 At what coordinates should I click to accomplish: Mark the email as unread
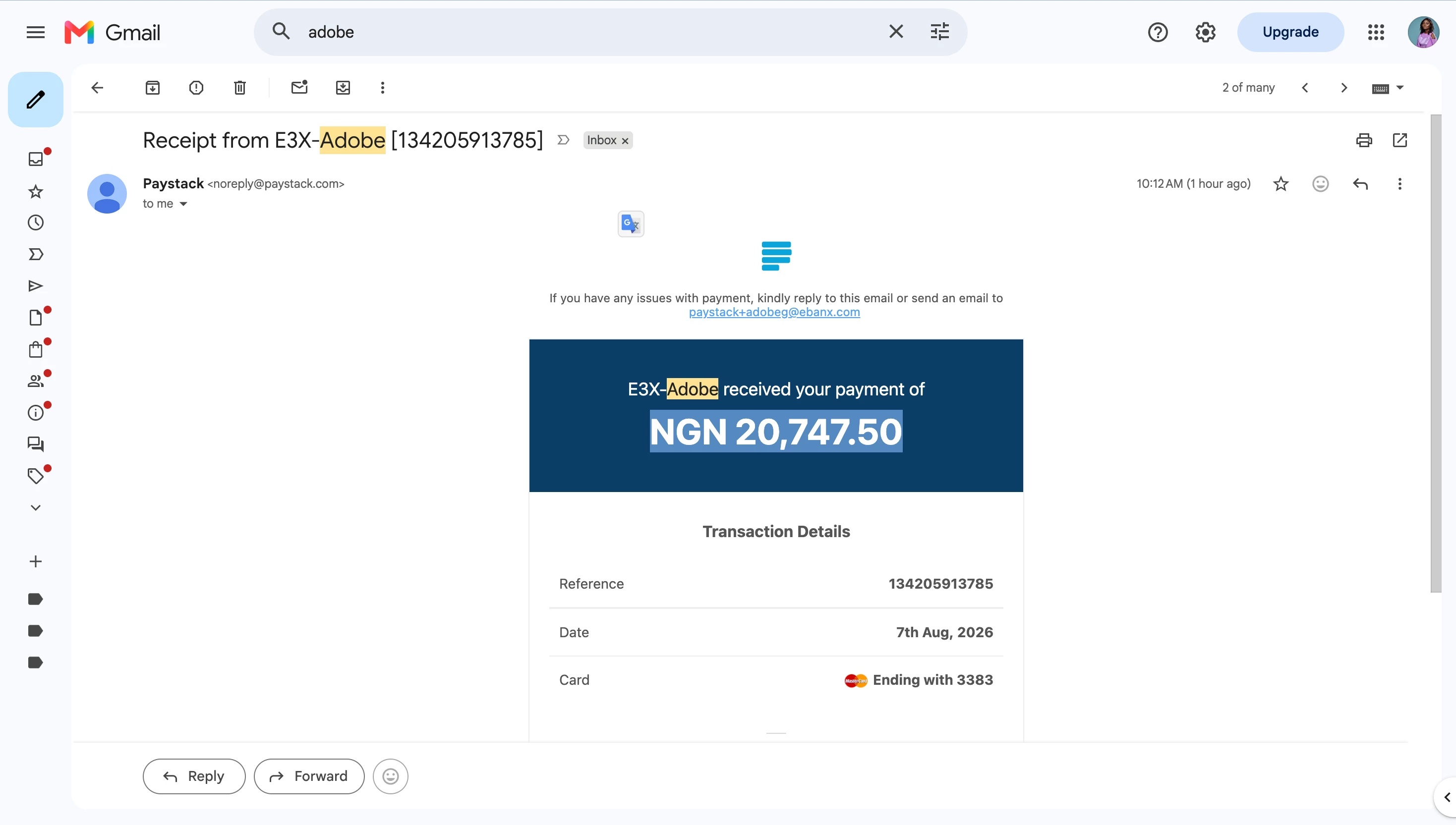pos(299,87)
